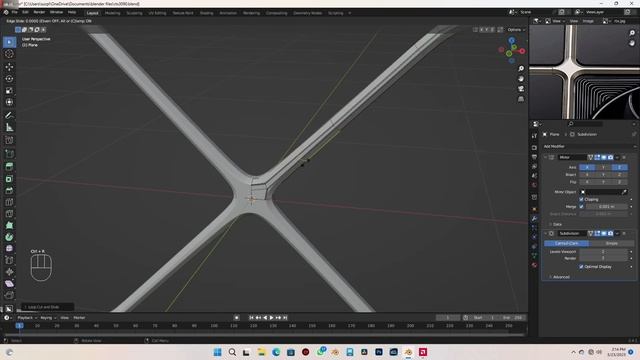Toggle the Optimal Display checkbox
640x360 pixels.
(x=581, y=267)
